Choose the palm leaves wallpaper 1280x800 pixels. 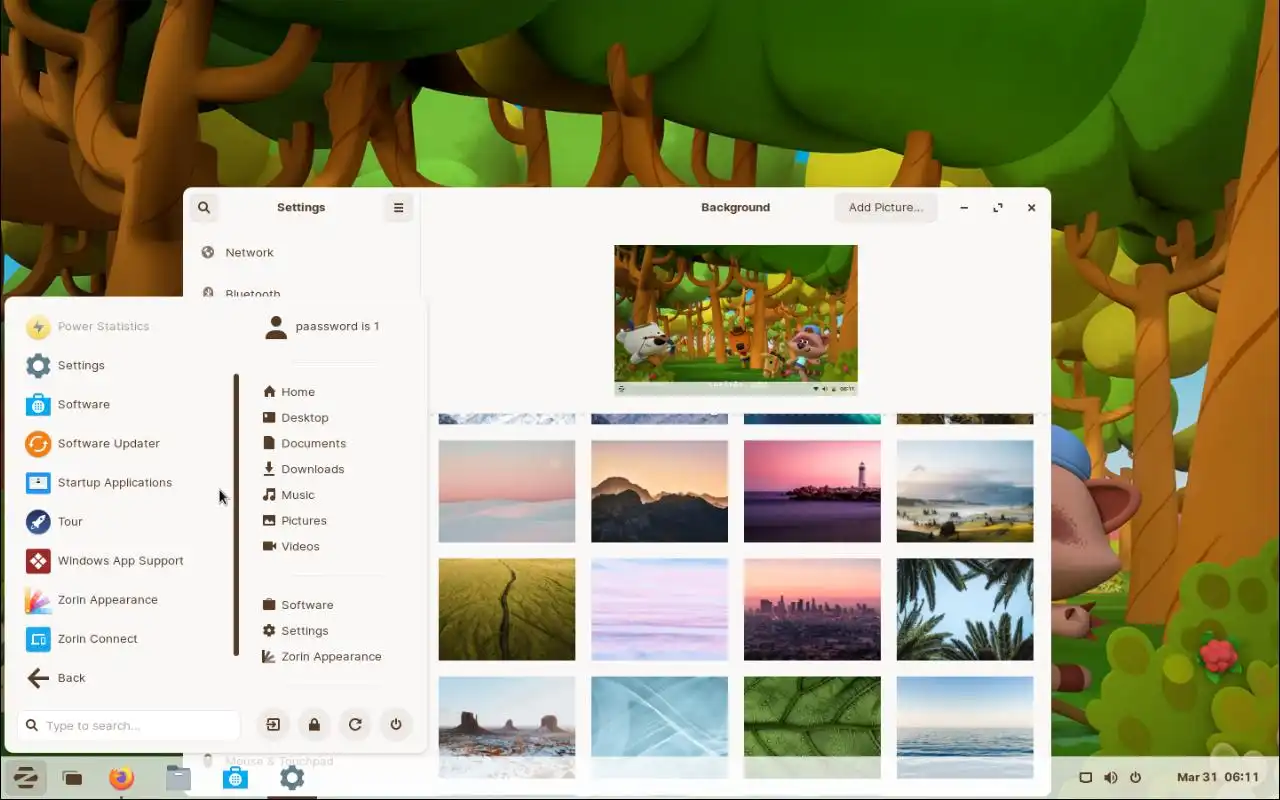tap(965, 609)
